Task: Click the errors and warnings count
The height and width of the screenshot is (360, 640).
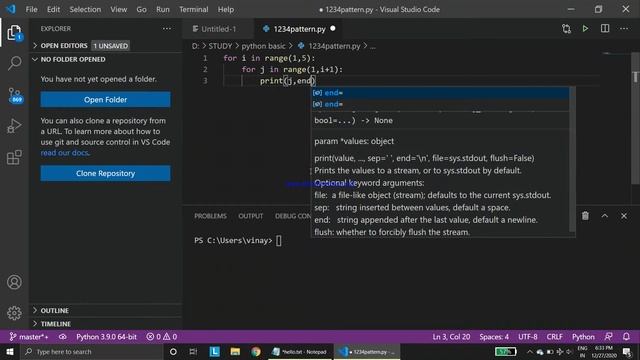Action: click(162, 337)
